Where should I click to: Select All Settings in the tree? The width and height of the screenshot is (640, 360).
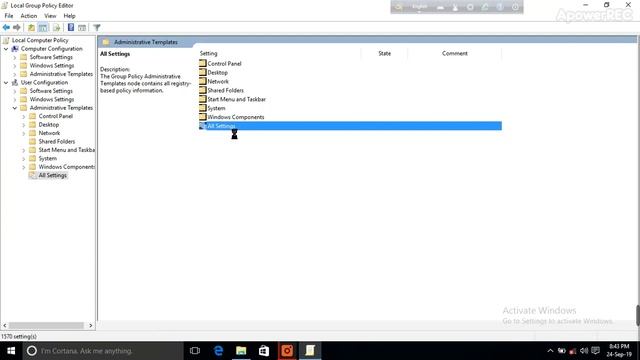click(x=53, y=176)
